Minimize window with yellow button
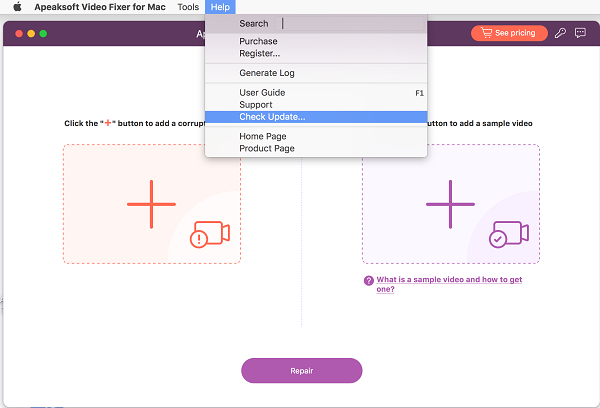 31,34
